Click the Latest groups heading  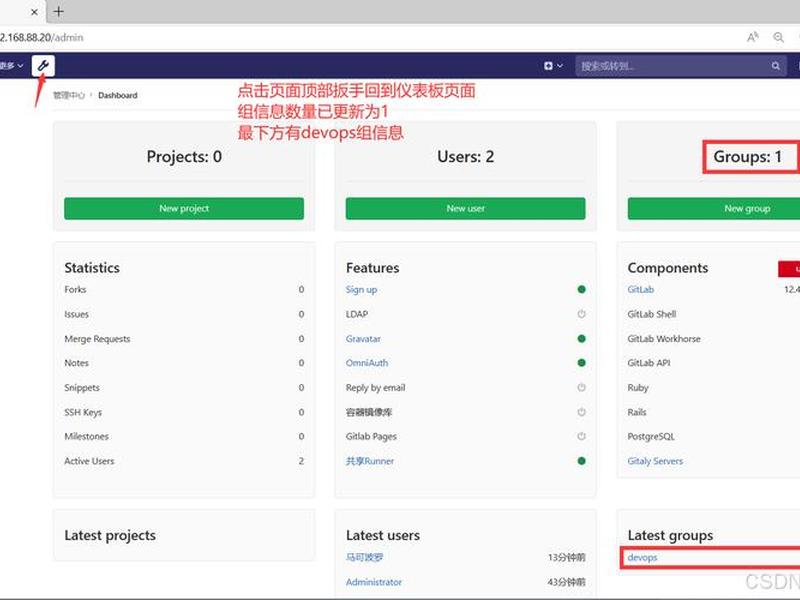click(x=670, y=535)
